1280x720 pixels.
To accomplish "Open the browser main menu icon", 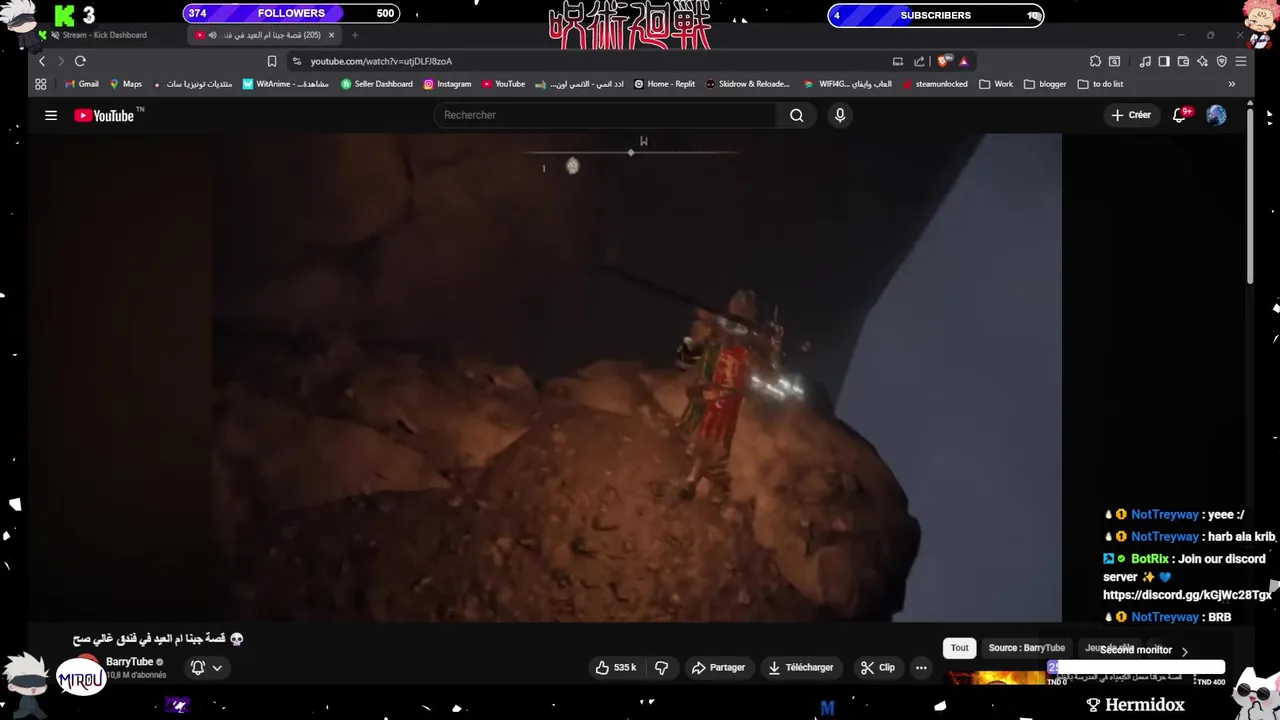I will [x=1241, y=61].
